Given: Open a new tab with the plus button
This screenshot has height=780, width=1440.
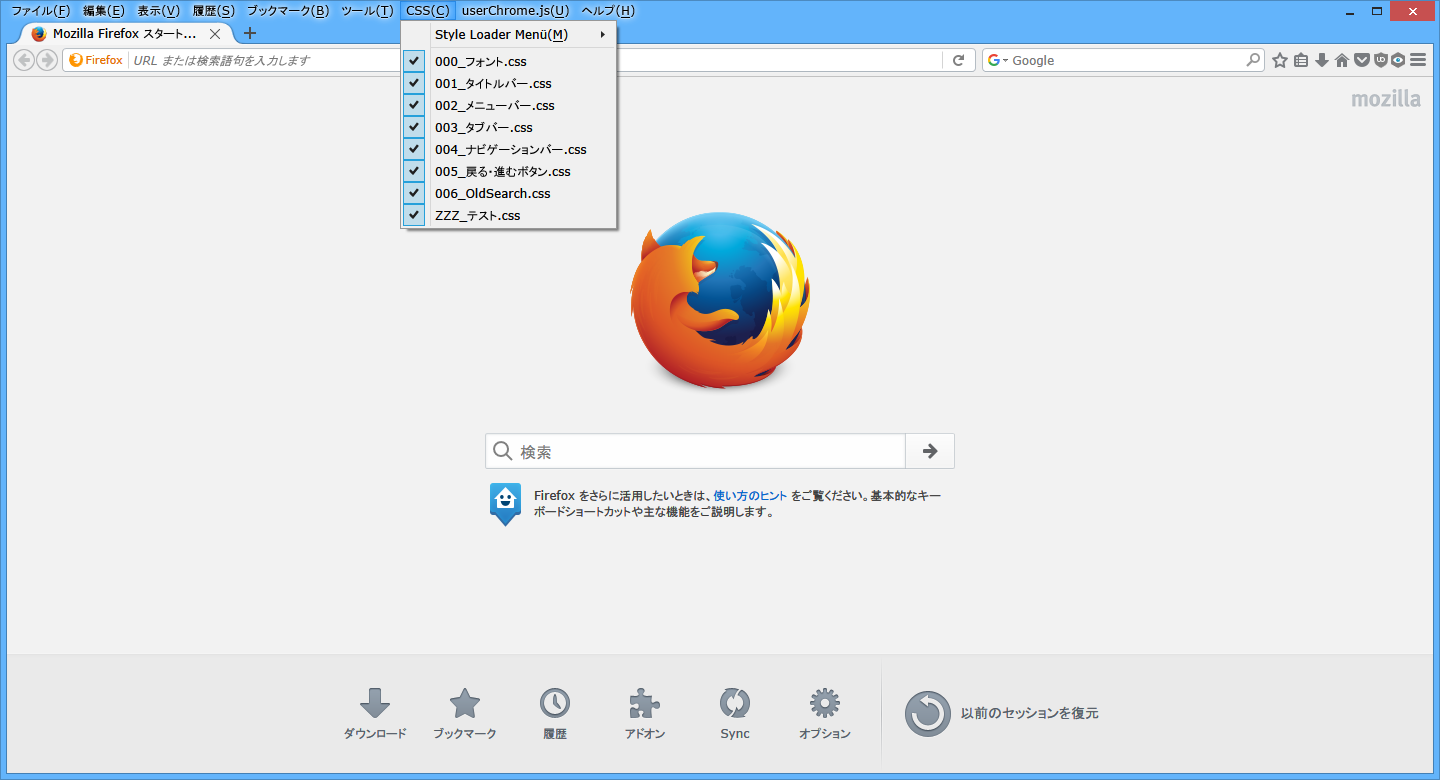Looking at the screenshot, I should (250, 33).
